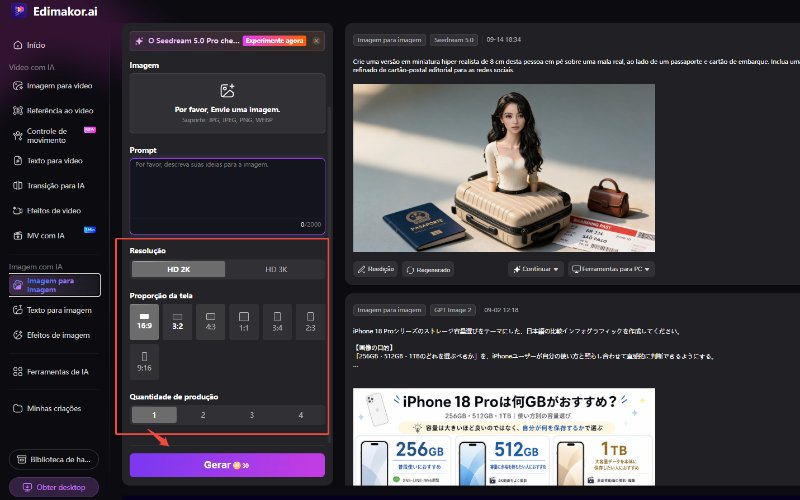The image size is (800, 500).
Task: Click Imagem para imagem tag on GPT Image result
Action: point(389,310)
